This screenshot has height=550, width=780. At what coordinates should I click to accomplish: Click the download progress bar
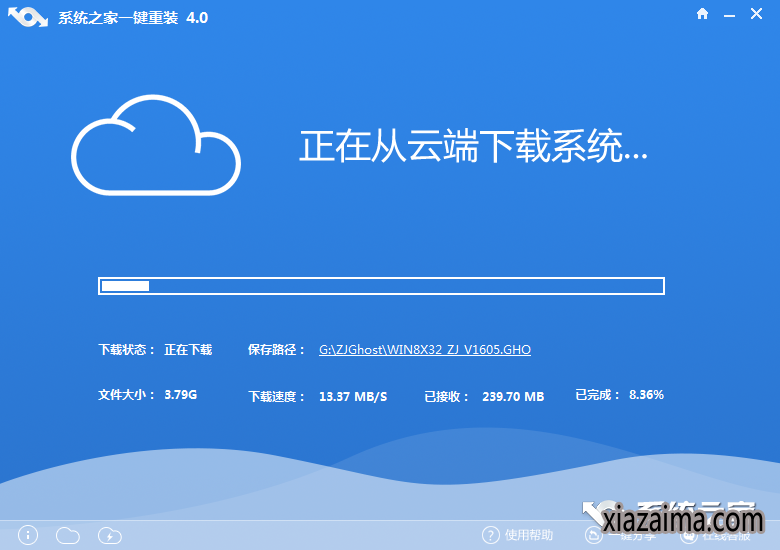[382, 286]
